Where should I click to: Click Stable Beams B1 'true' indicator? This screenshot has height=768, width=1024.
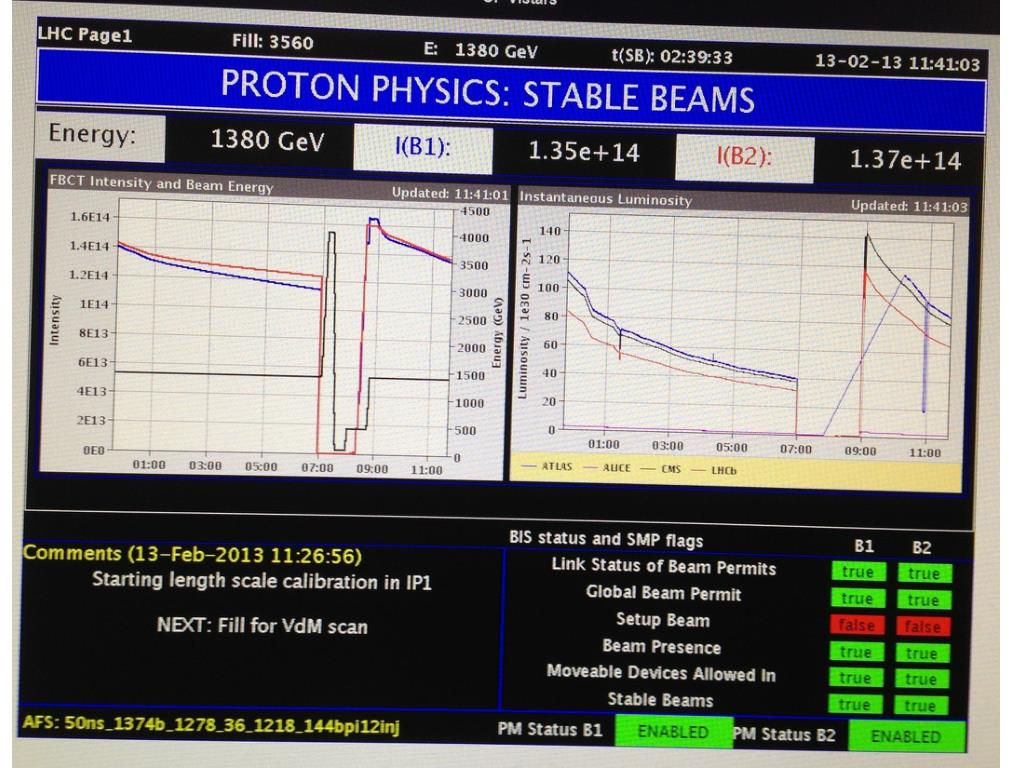click(x=855, y=704)
